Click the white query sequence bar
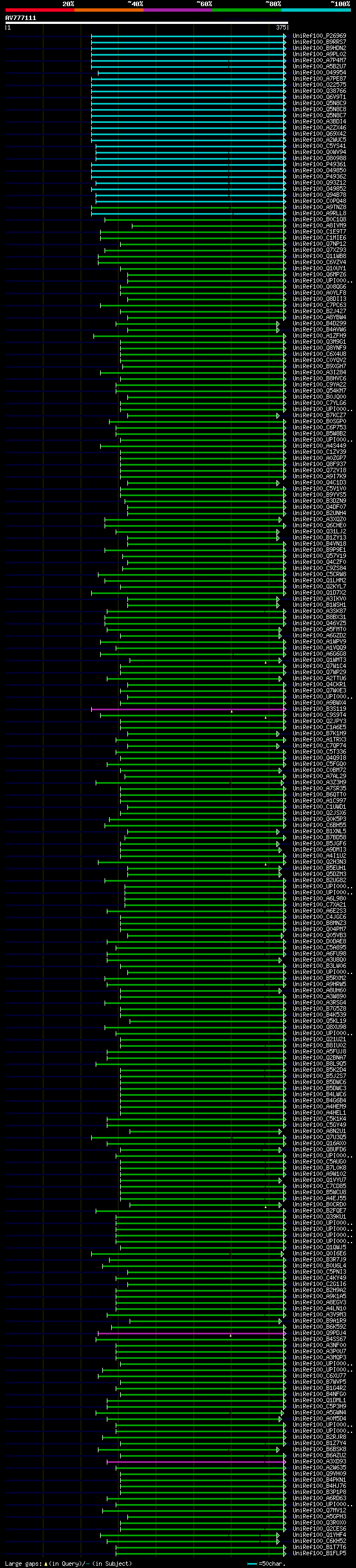The width and height of the screenshot is (356, 1568). pos(146,23)
